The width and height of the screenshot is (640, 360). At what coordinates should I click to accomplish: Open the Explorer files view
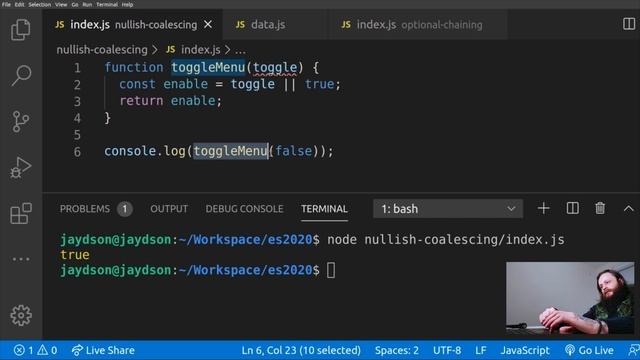point(21,29)
